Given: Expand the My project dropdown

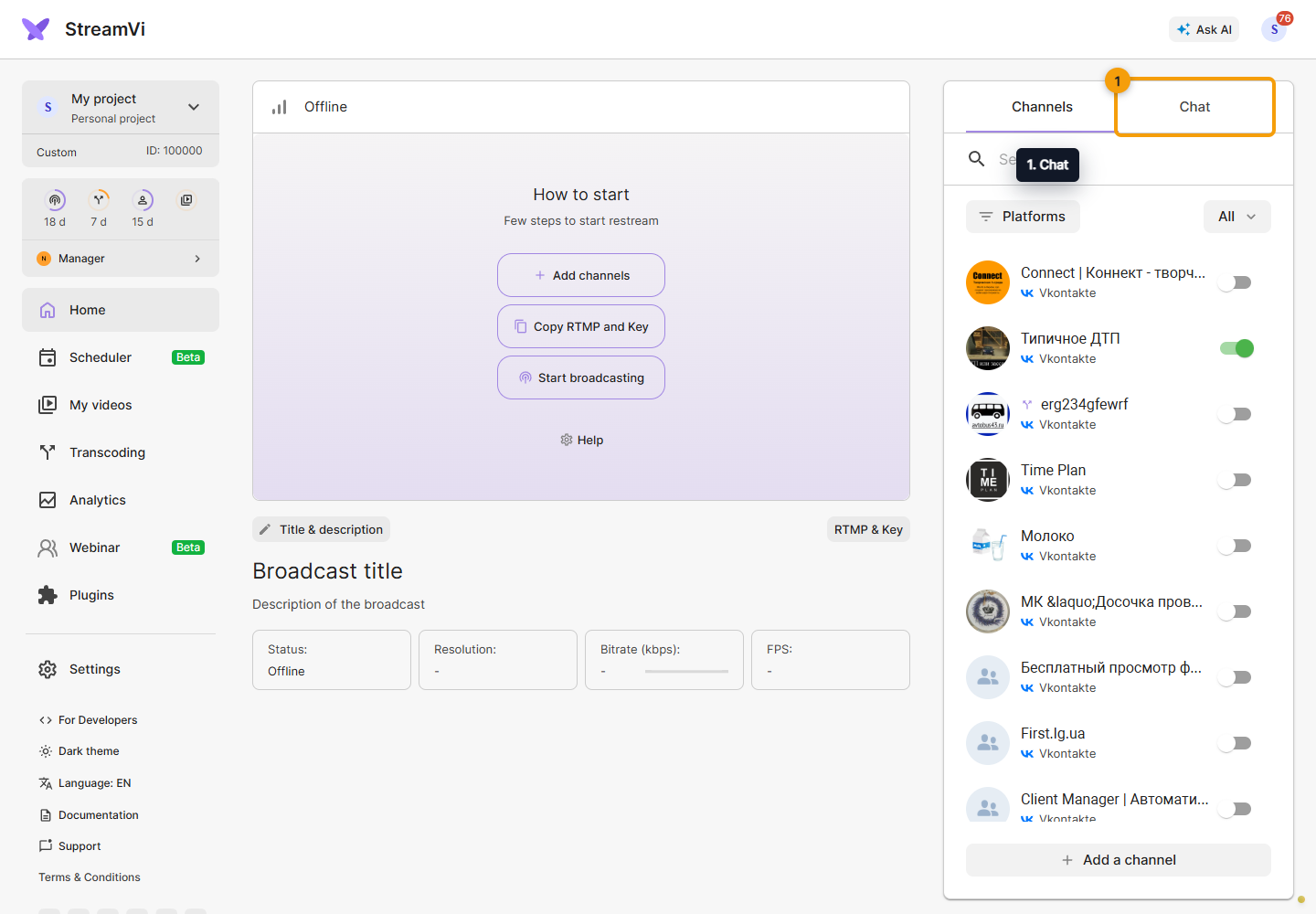Looking at the screenshot, I should coord(194,107).
